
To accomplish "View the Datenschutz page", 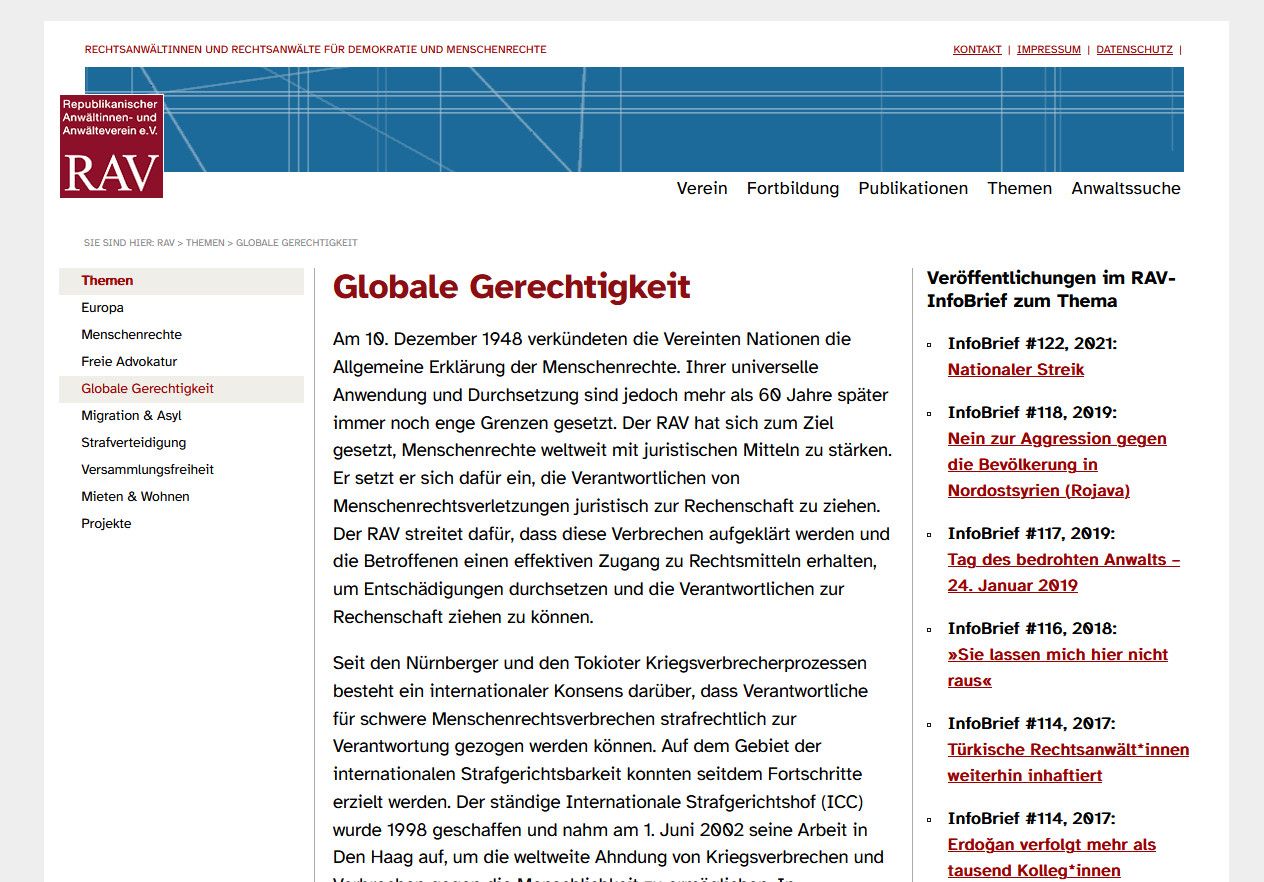I will click(1133, 49).
